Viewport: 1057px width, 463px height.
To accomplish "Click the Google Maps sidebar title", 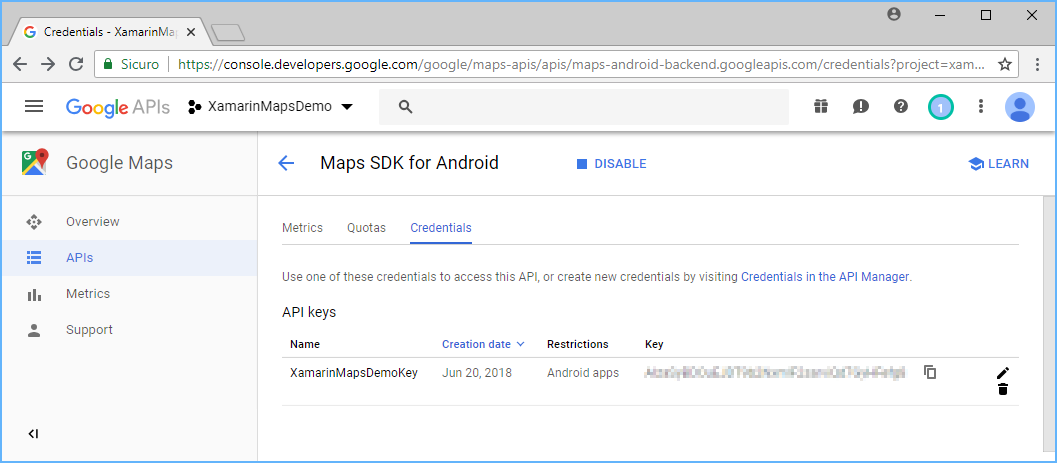I will (119, 163).
